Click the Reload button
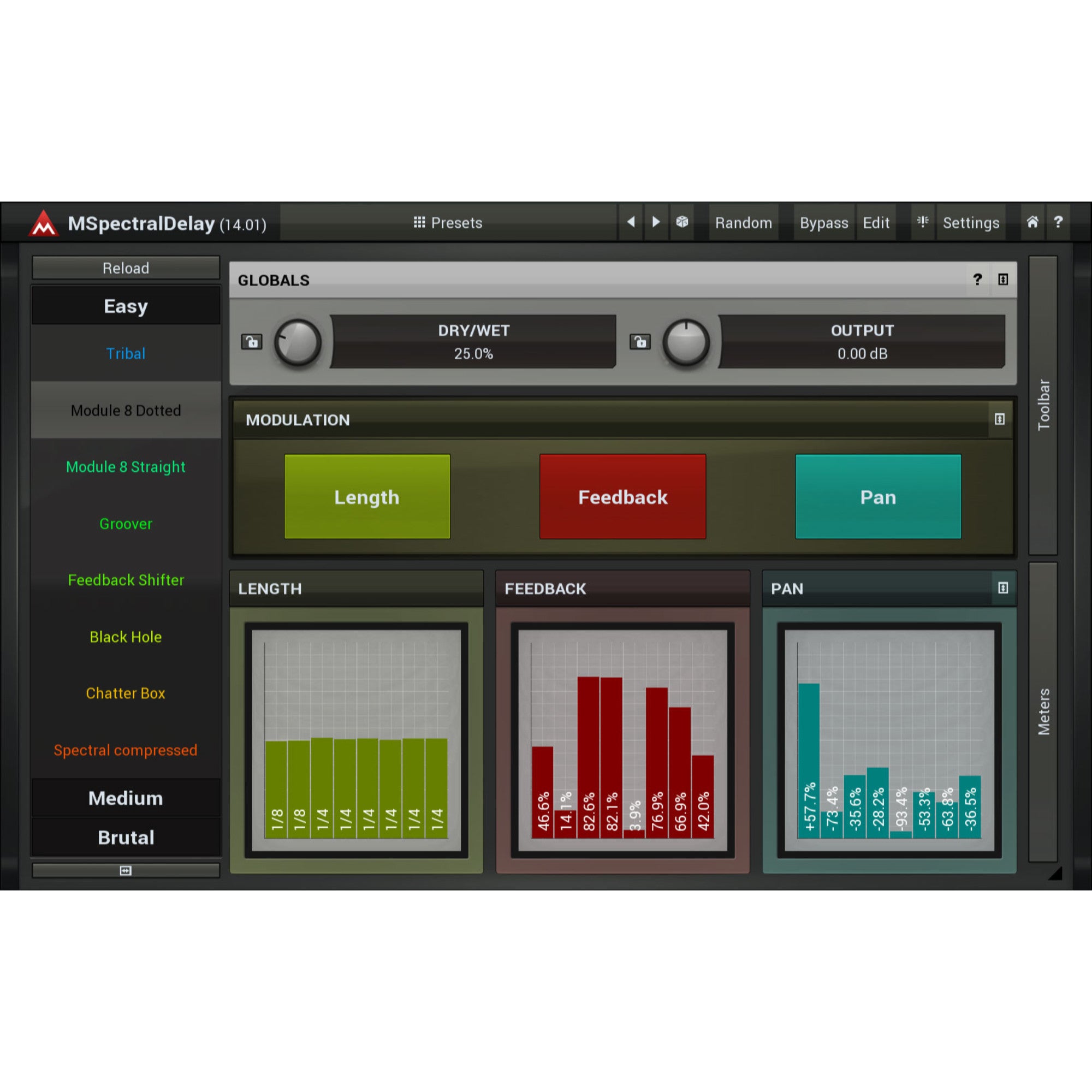The image size is (1092, 1092). pos(126,268)
